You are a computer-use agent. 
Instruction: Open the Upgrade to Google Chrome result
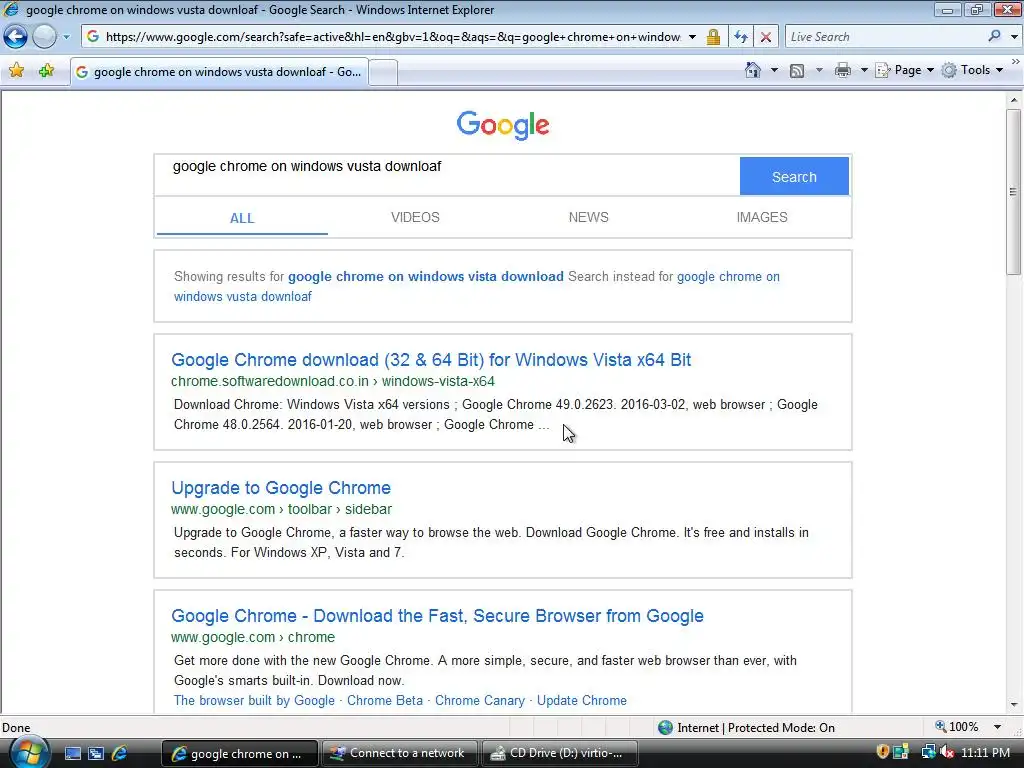pyautogui.click(x=281, y=488)
